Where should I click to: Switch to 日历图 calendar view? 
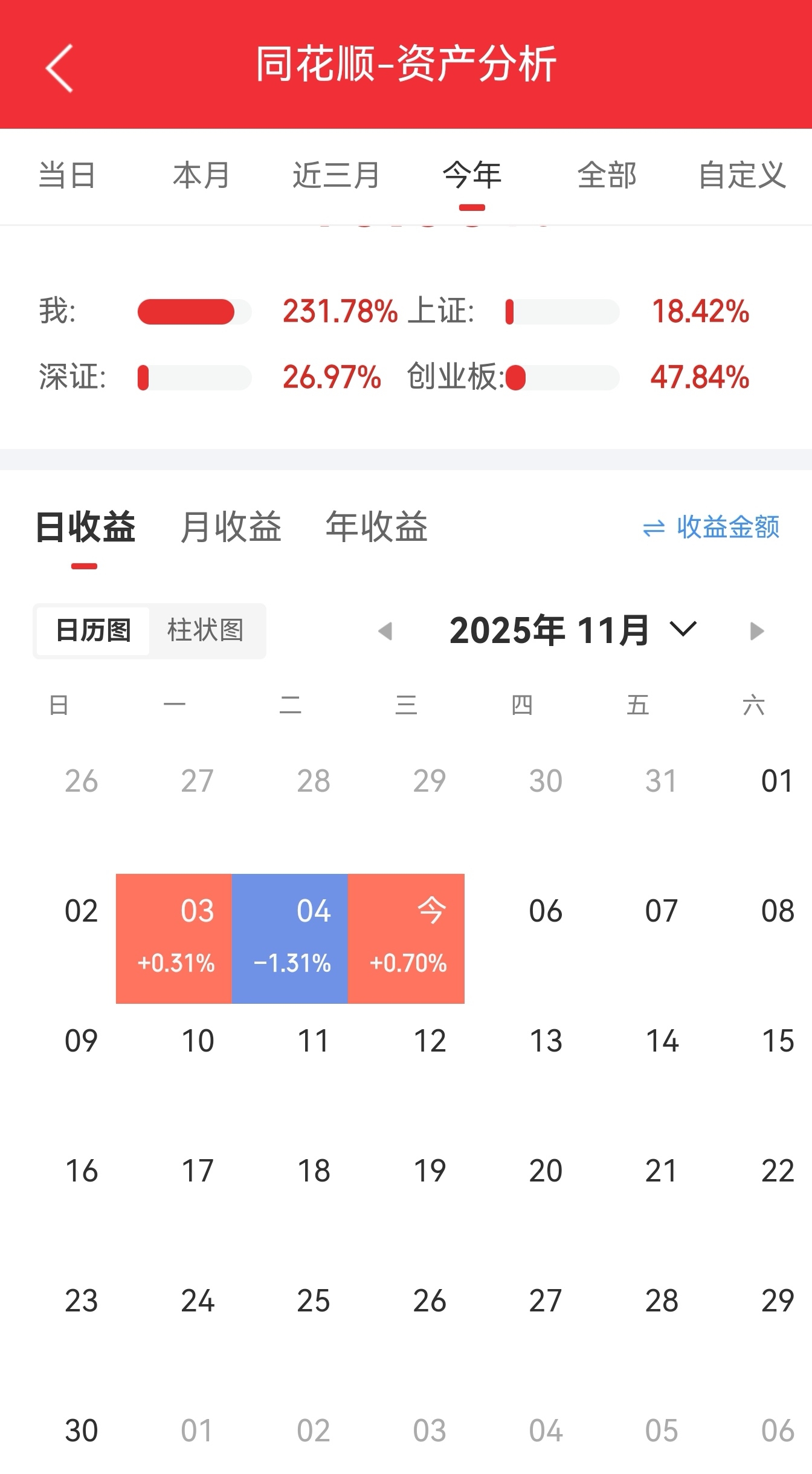93,630
